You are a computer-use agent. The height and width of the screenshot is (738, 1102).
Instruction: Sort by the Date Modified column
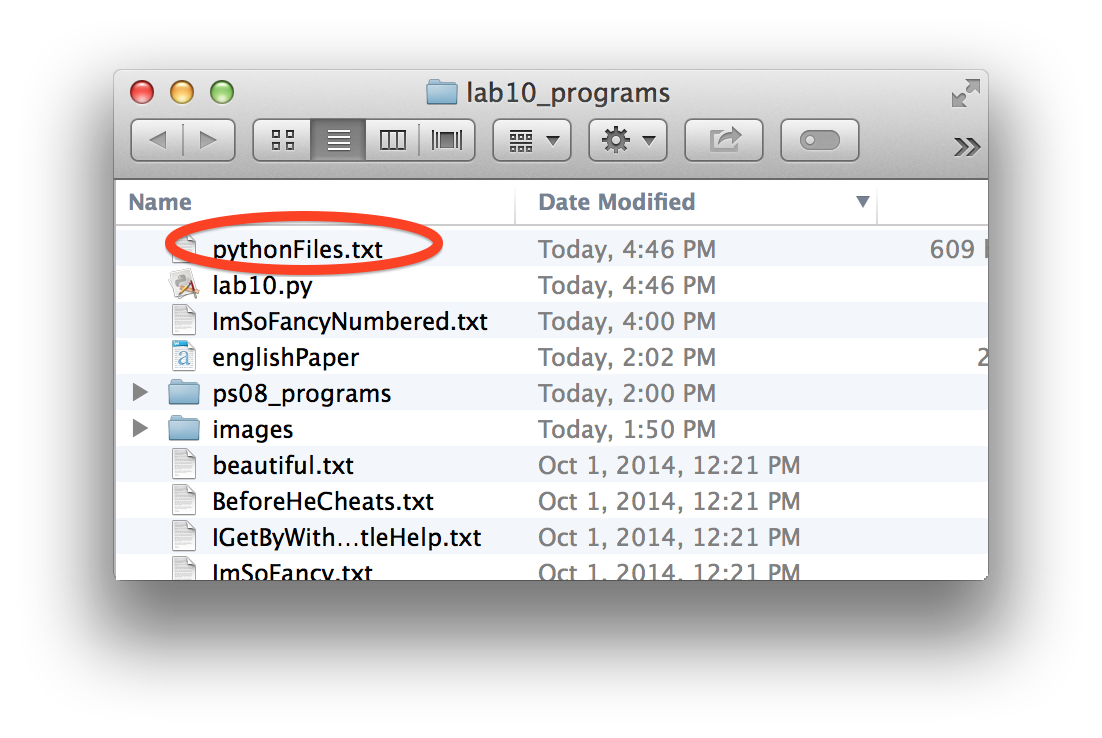pyautogui.click(x=616, y=202)
